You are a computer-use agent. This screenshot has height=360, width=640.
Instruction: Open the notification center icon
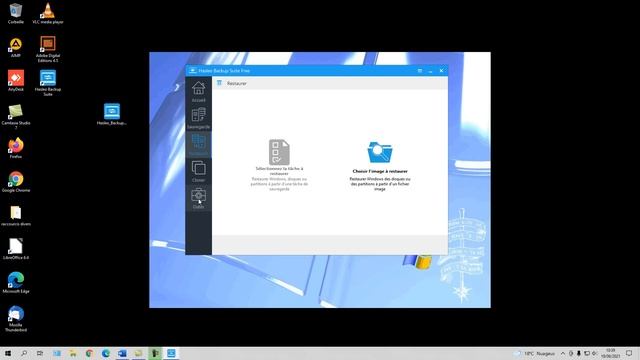tap(629, 353)
